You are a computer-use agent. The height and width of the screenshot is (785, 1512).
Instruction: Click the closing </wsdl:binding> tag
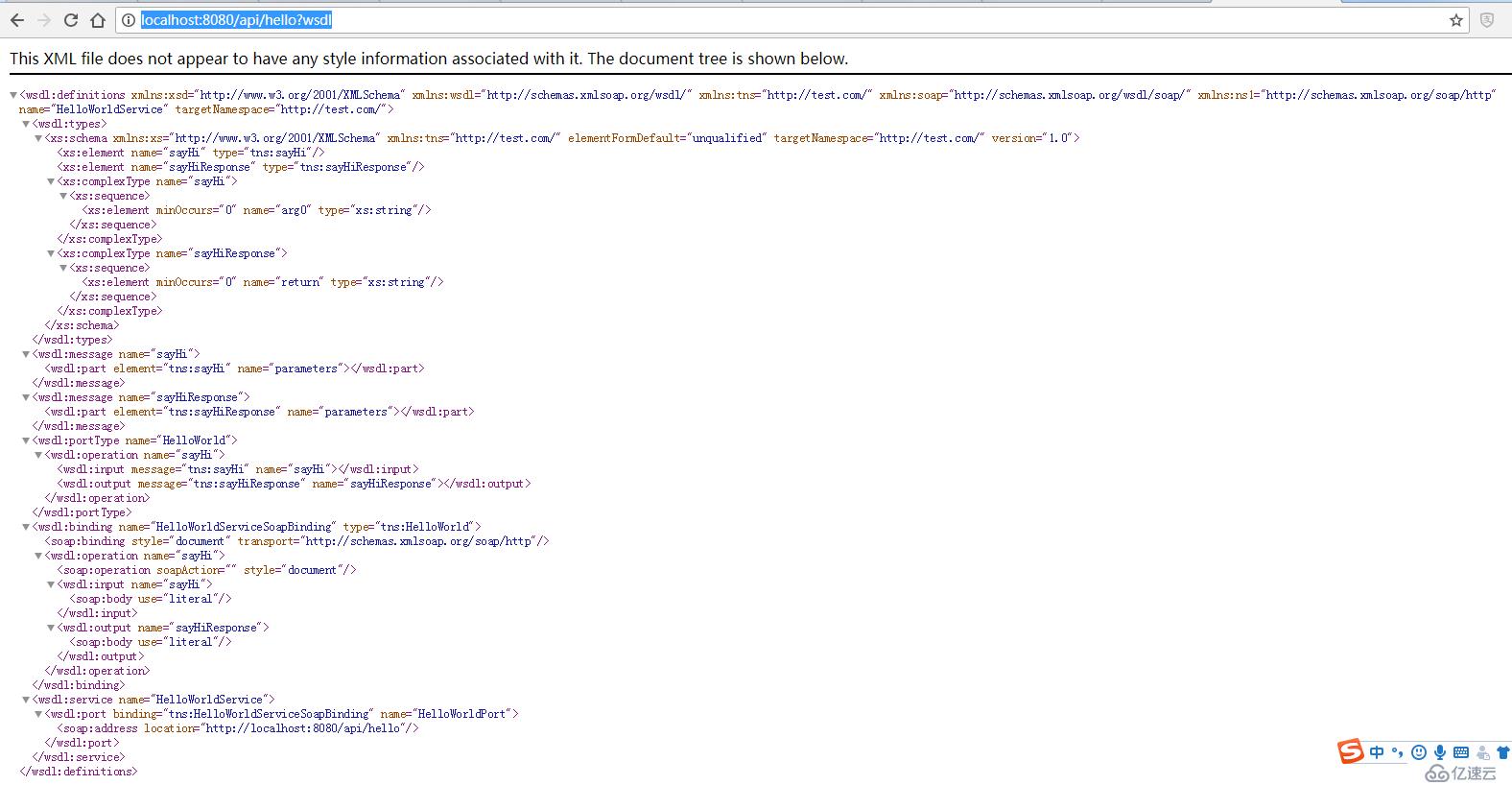coord(79,685)
